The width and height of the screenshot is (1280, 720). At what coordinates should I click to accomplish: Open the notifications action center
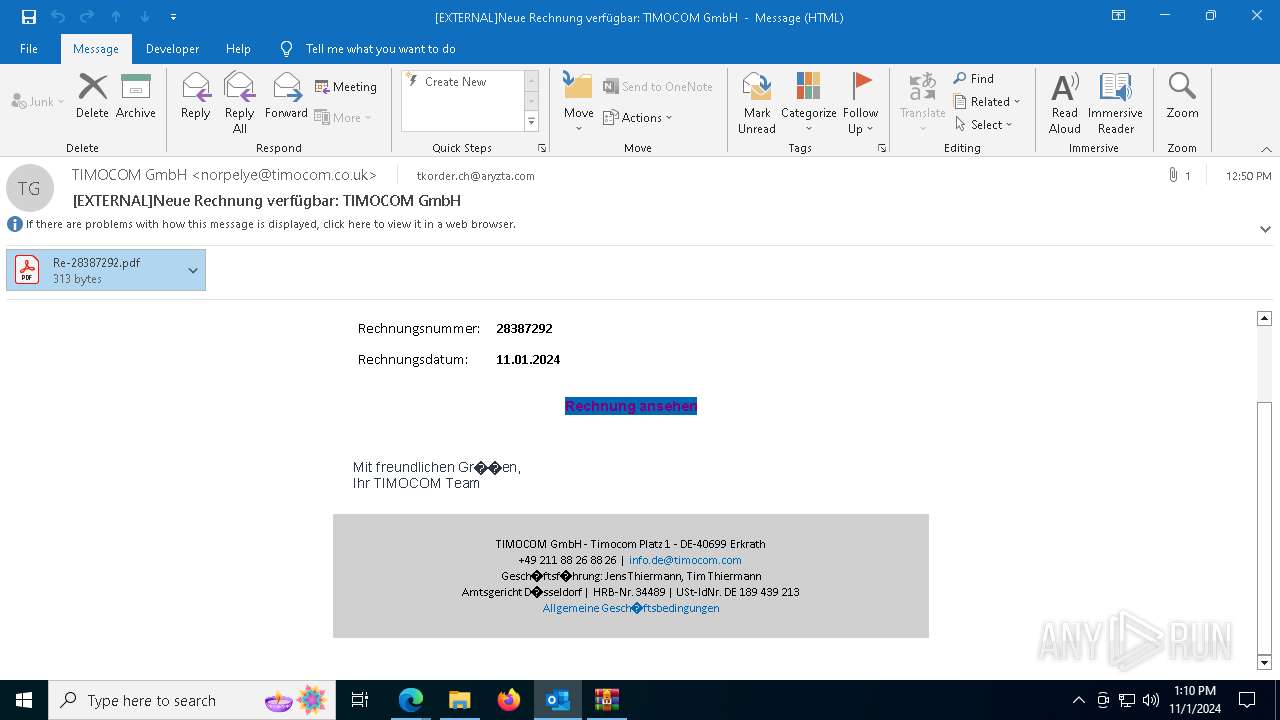1247,700
